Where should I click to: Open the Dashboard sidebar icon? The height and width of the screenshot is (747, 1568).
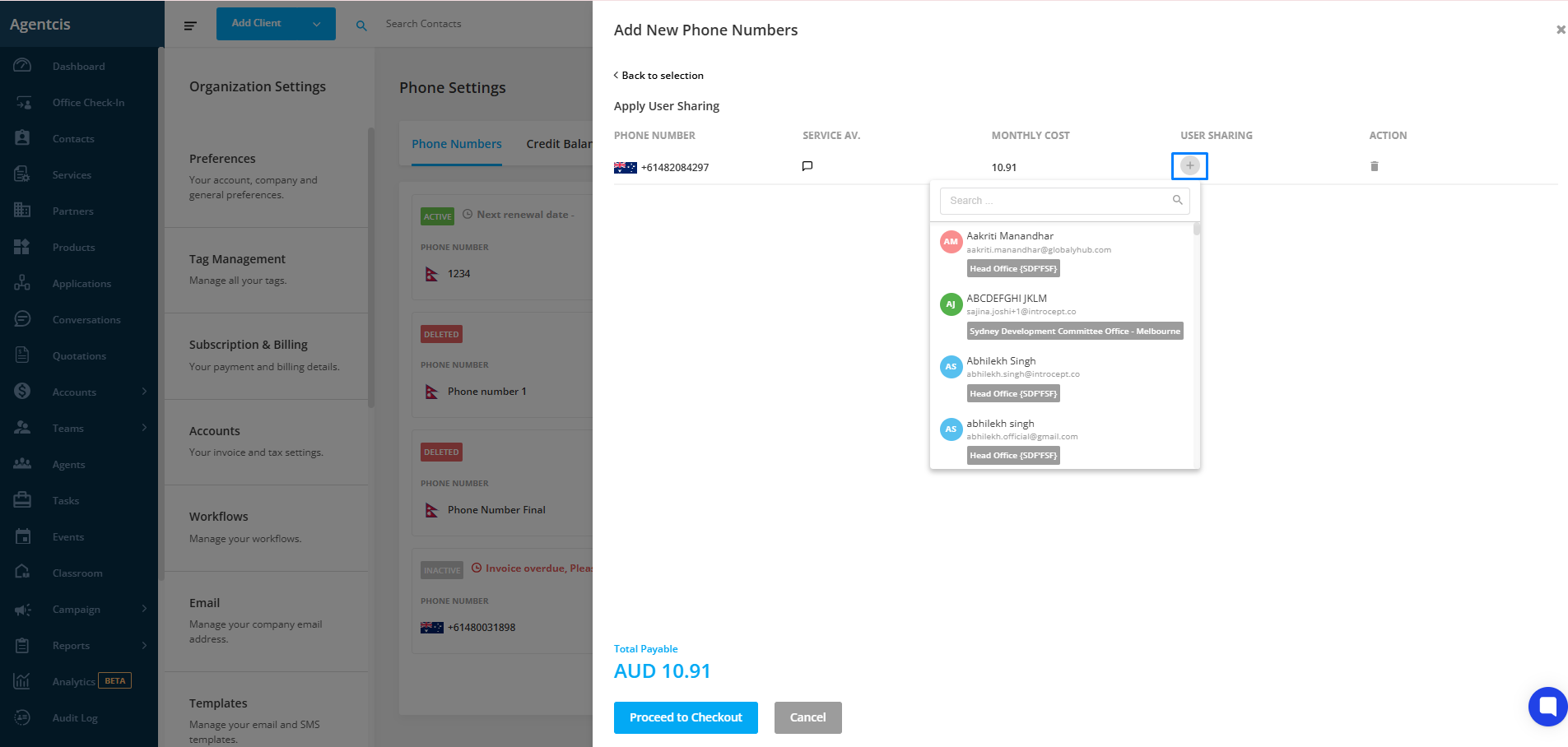coord(22,66)
